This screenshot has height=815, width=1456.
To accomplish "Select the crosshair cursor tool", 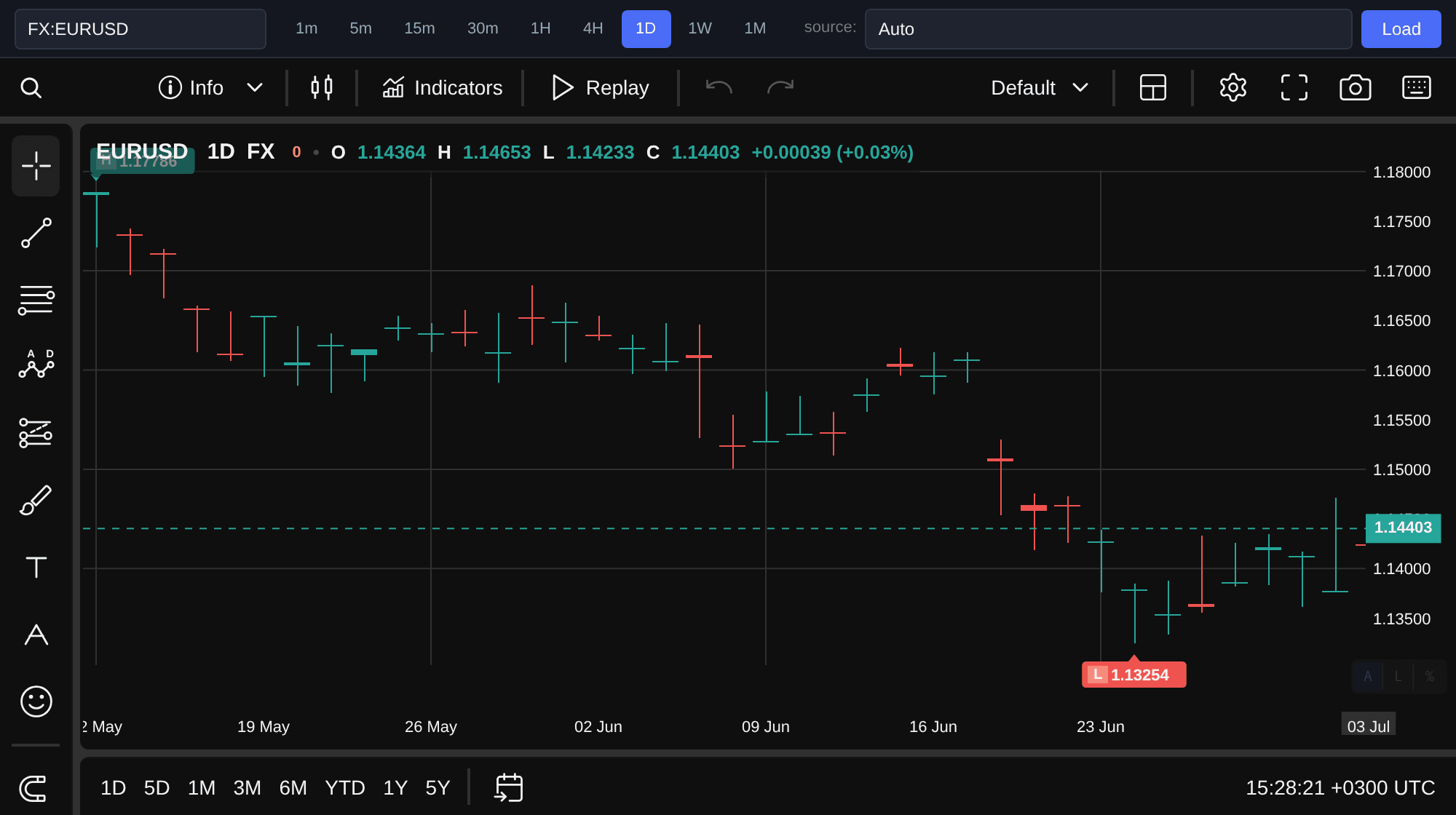I will click(x=36, y=166).
